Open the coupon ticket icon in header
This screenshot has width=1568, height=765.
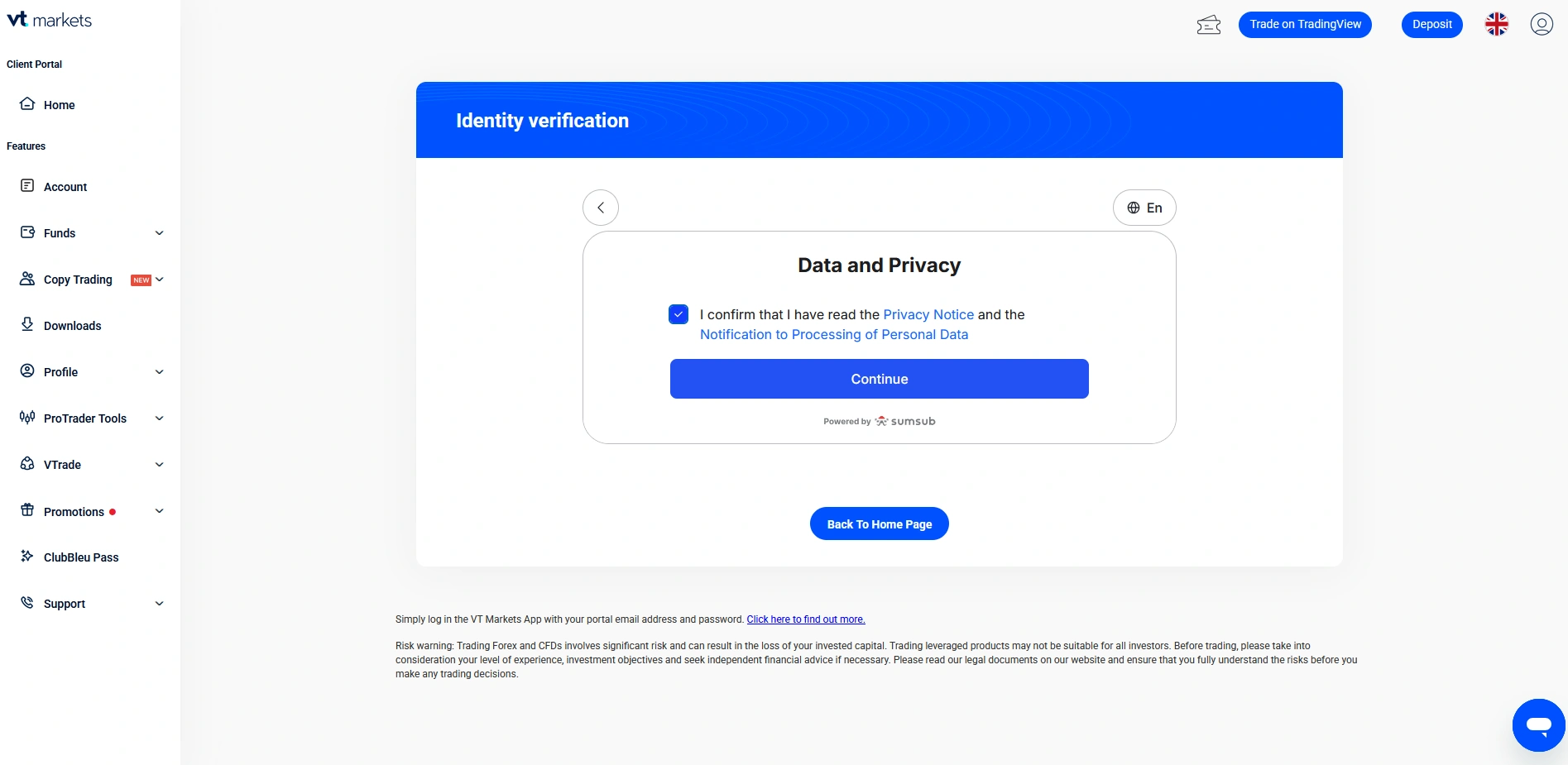[x=1209, y=25]
